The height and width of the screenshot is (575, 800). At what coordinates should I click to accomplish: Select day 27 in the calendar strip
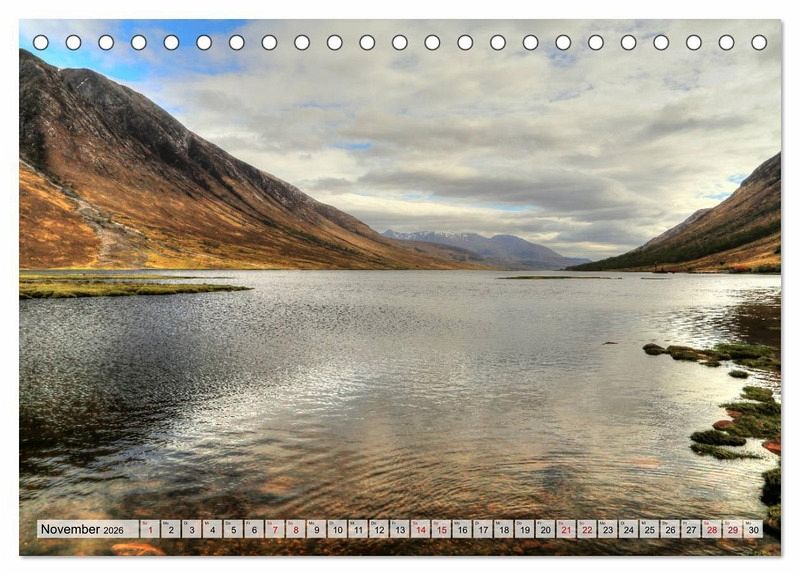[x=691, y=529]
